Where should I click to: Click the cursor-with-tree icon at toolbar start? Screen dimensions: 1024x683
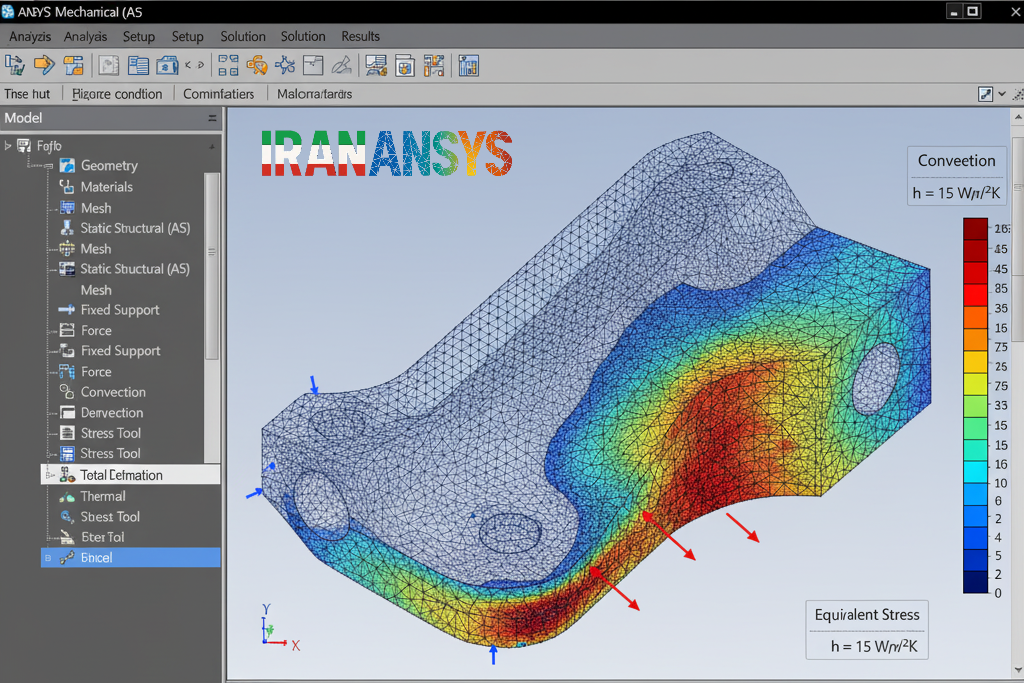point(14,65)
